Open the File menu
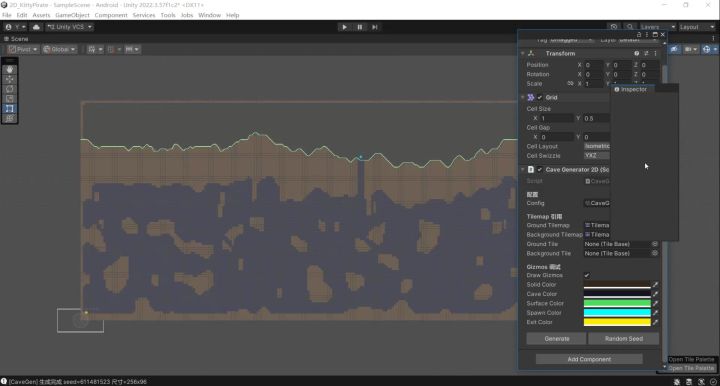The image size is (720, 386). [x=7, y=15]
